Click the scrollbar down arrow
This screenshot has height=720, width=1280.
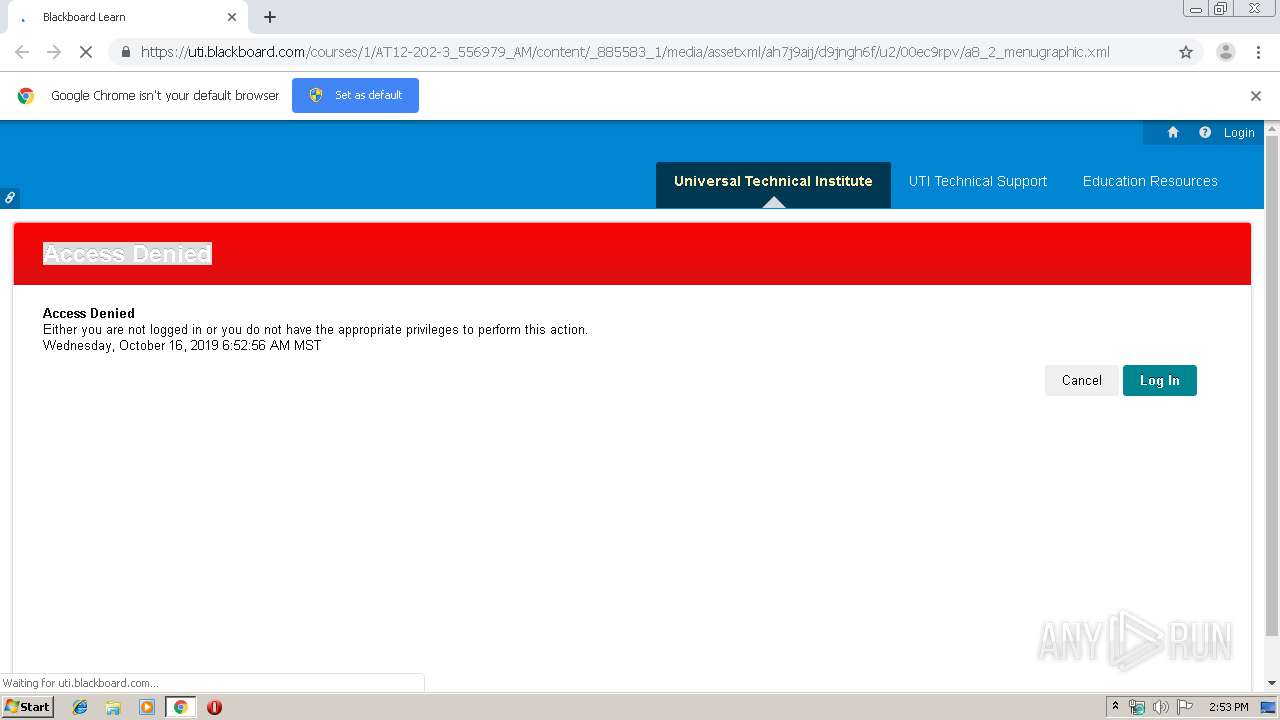[1272, 683]
